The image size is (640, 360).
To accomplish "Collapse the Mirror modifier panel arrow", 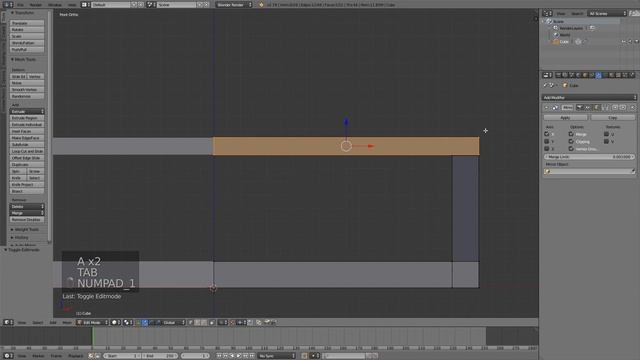I will click(546, 107).
